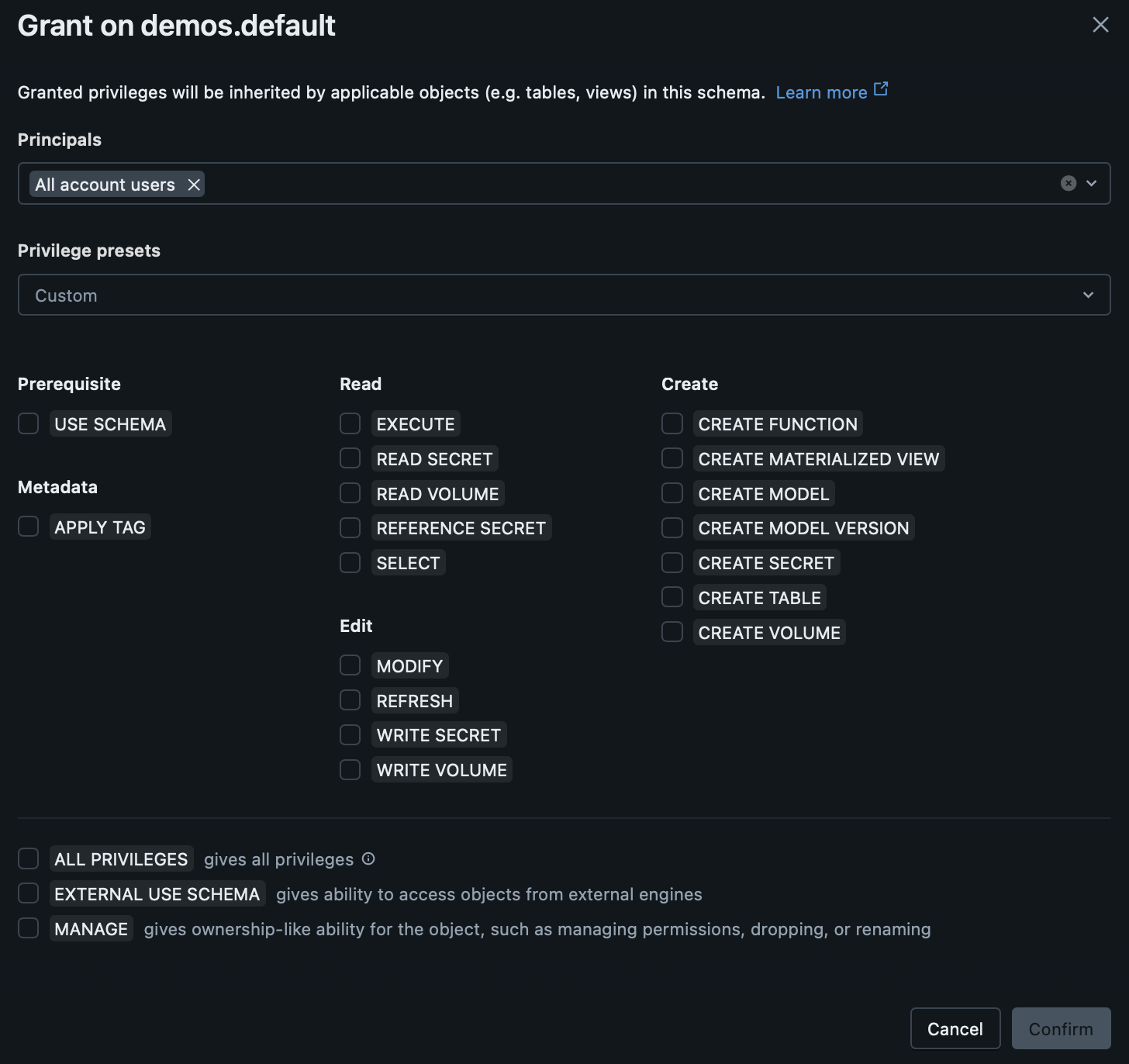Enable the USE SCHEMA checkbox
1129x1064 pixels.
pos(29,423)
